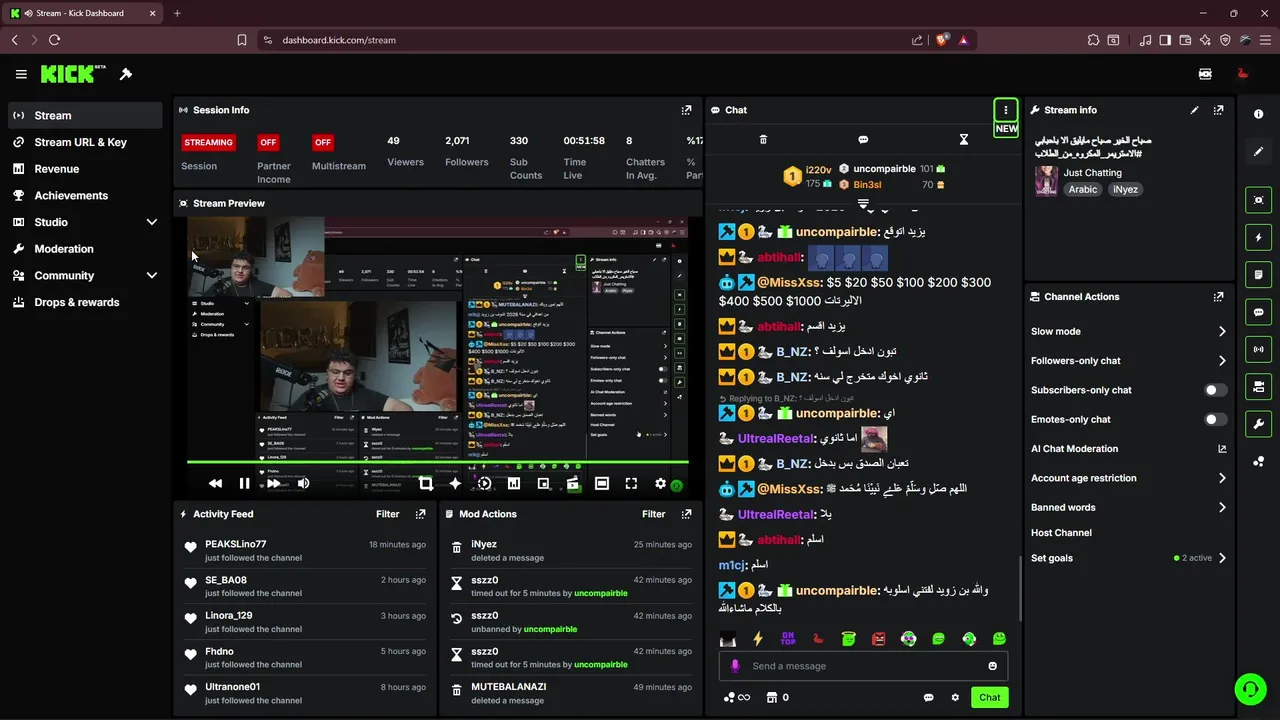
Task: Enter fullscreen in the stream preview
Action: click(x=631, y=483)
